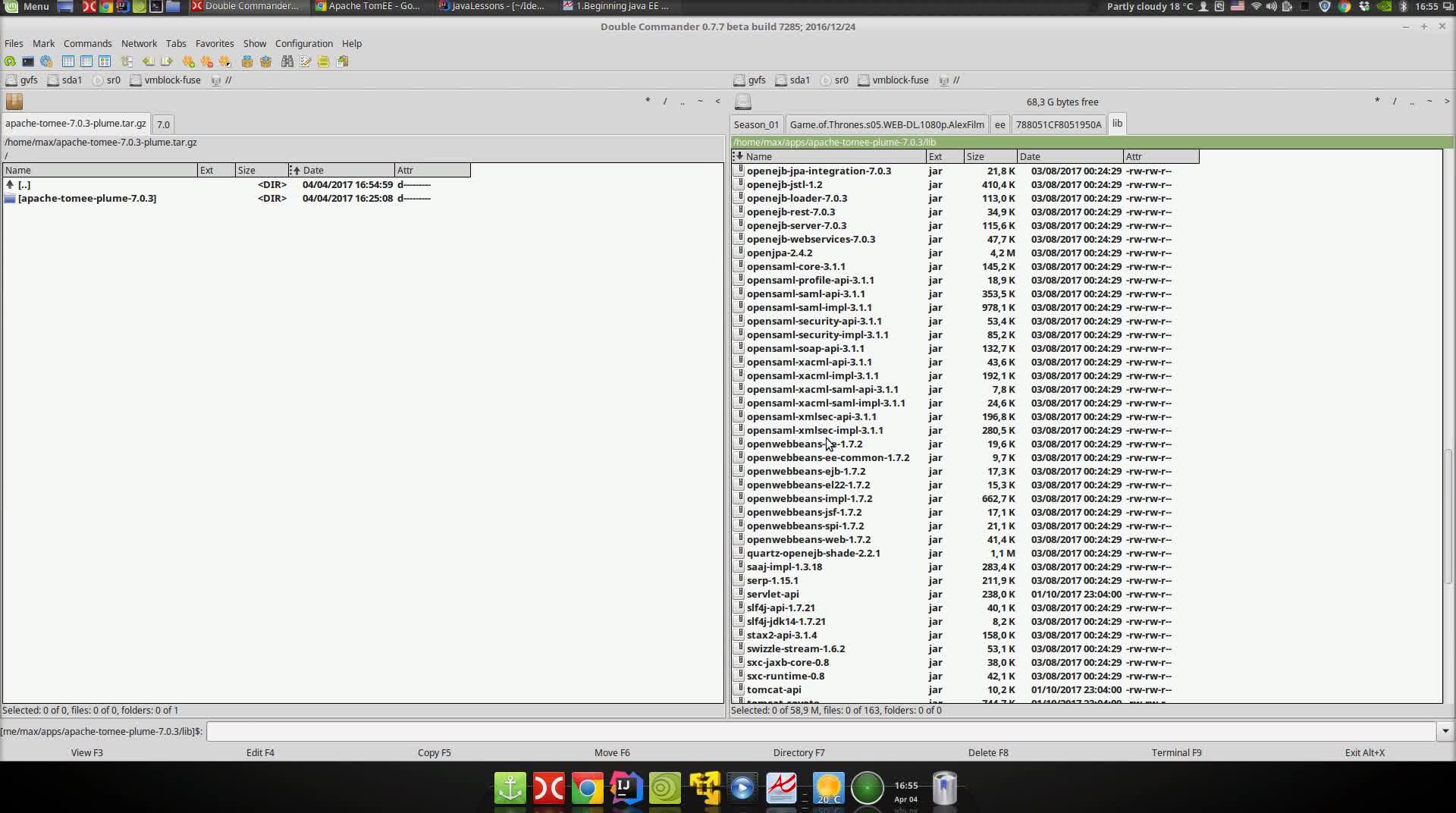Open IntelliJ IDEA from the dock
This screenshot has height=813, width=1456.
[x=626, y=789]
